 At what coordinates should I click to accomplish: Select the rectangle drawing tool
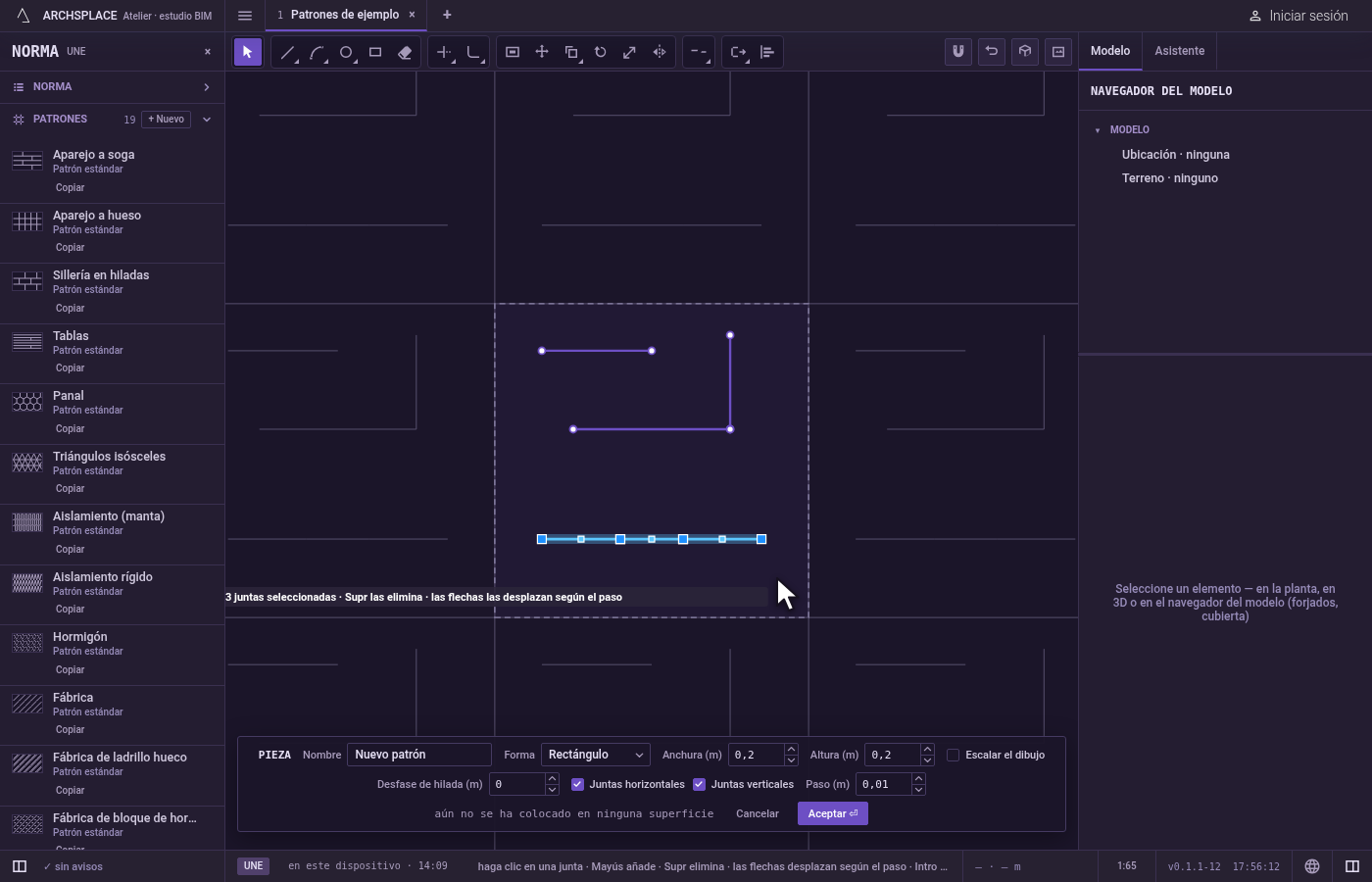coord(375,52)
